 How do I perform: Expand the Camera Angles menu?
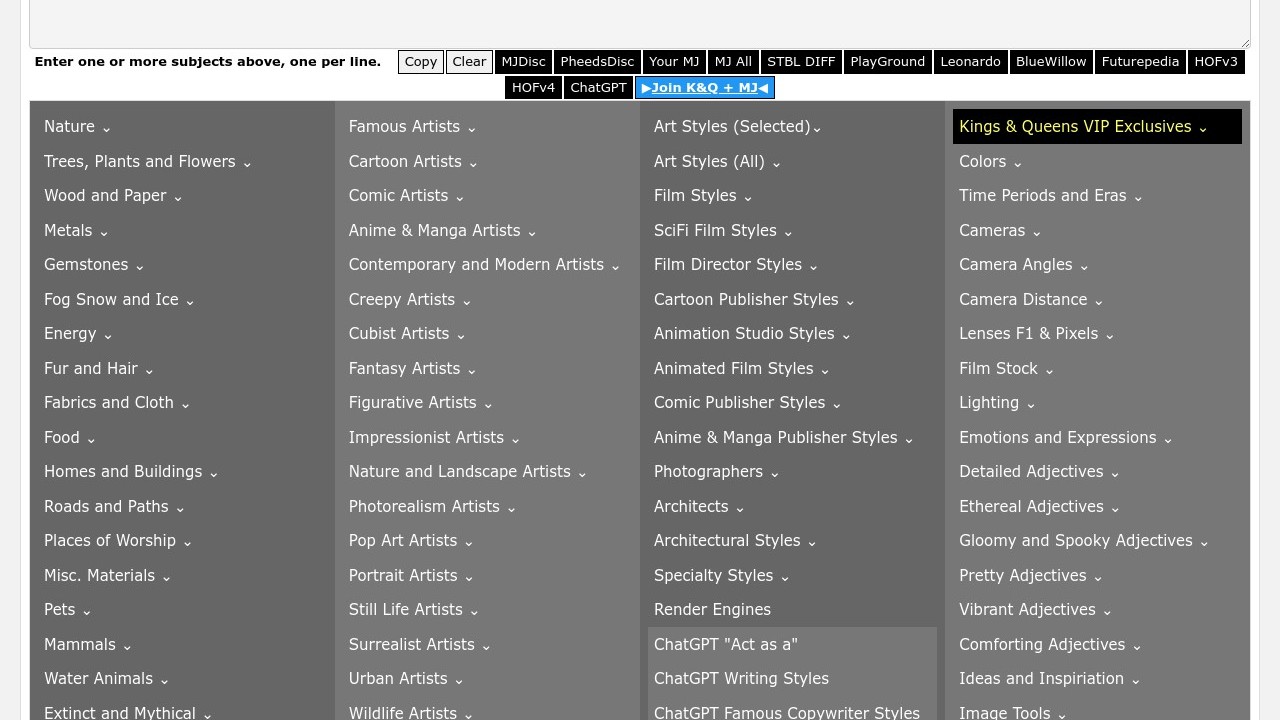(1023, 265)
